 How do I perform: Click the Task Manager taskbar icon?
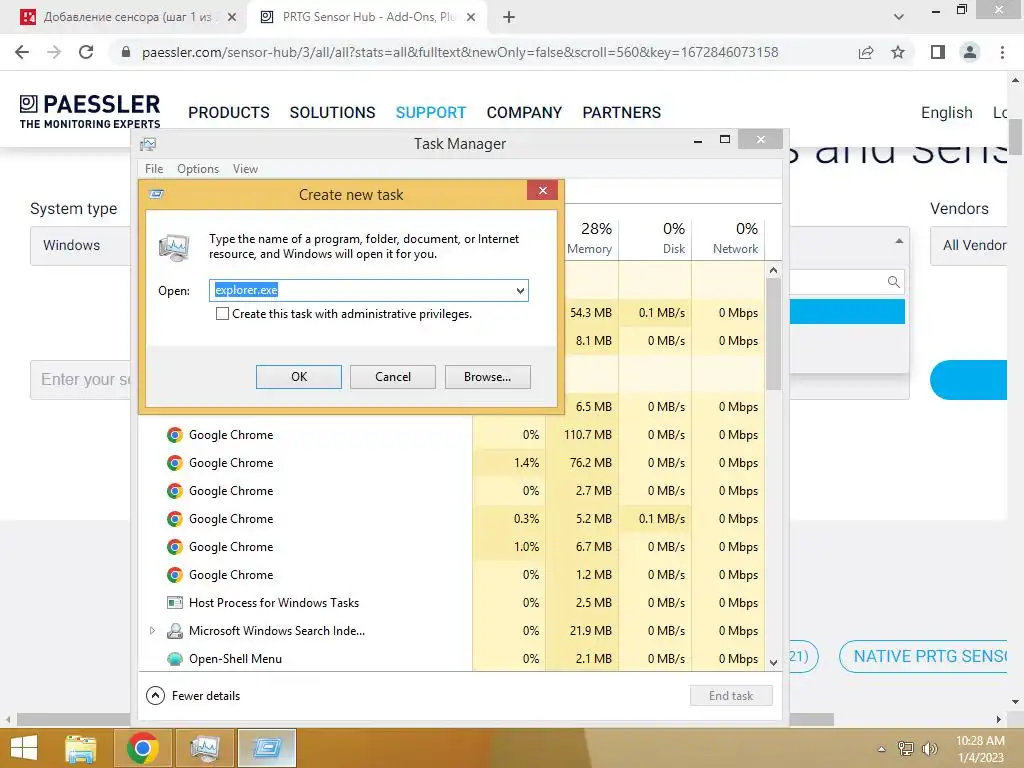pos(205,748)
